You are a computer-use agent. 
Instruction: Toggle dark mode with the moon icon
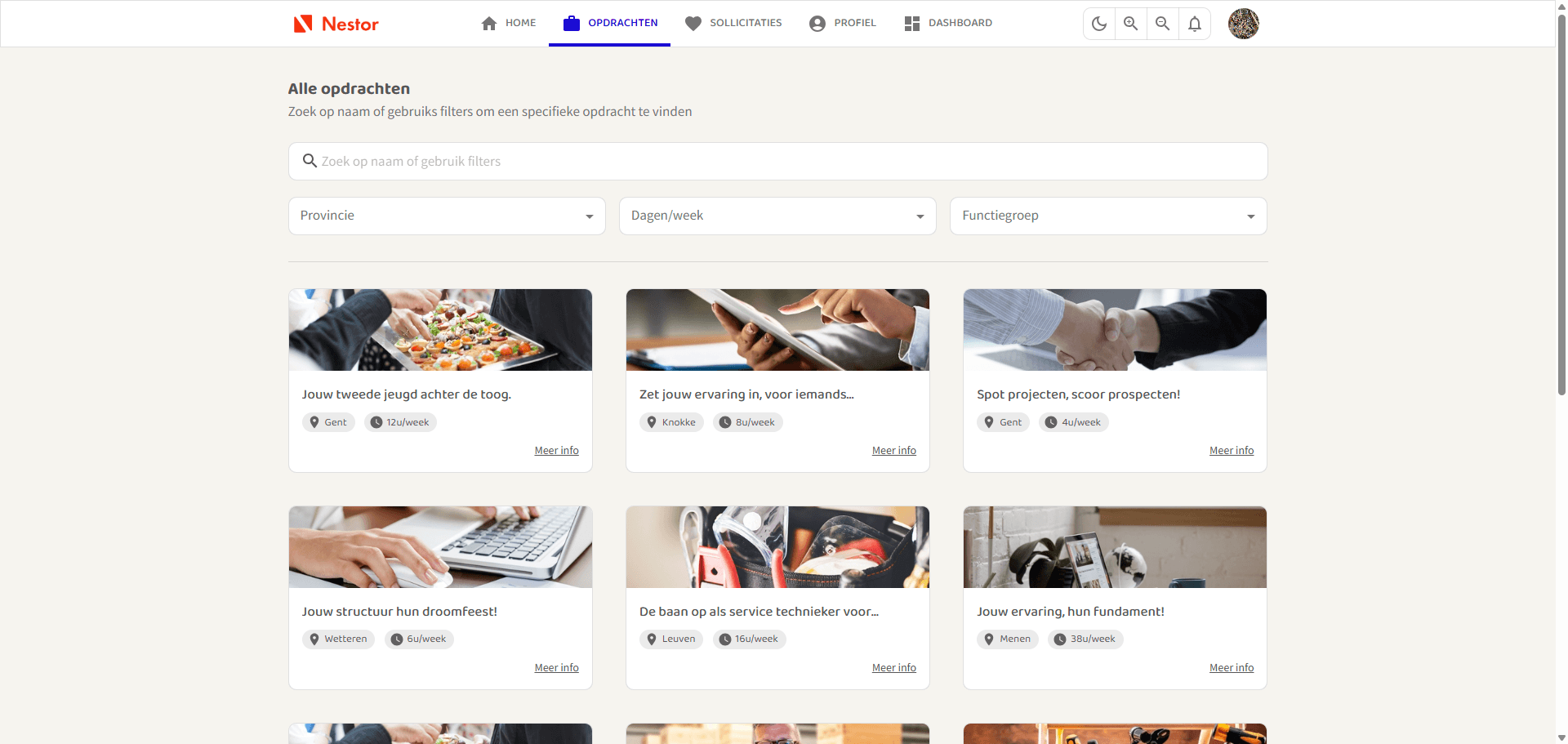pos(1099,24)
